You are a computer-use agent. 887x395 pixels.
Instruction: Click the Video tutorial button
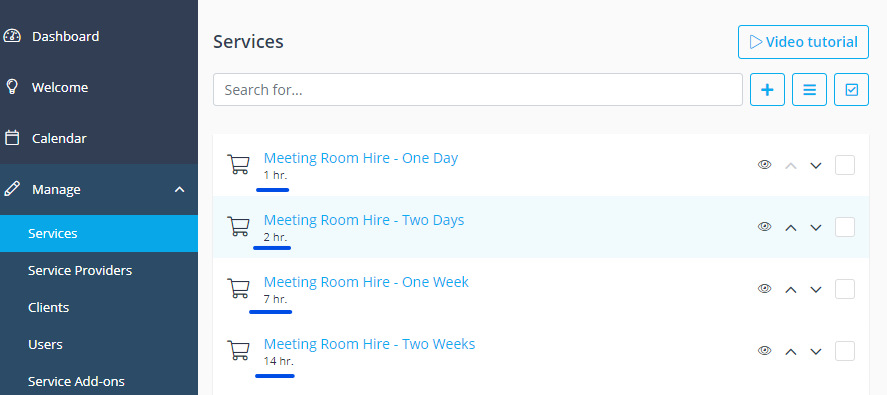tap(803, 42)
